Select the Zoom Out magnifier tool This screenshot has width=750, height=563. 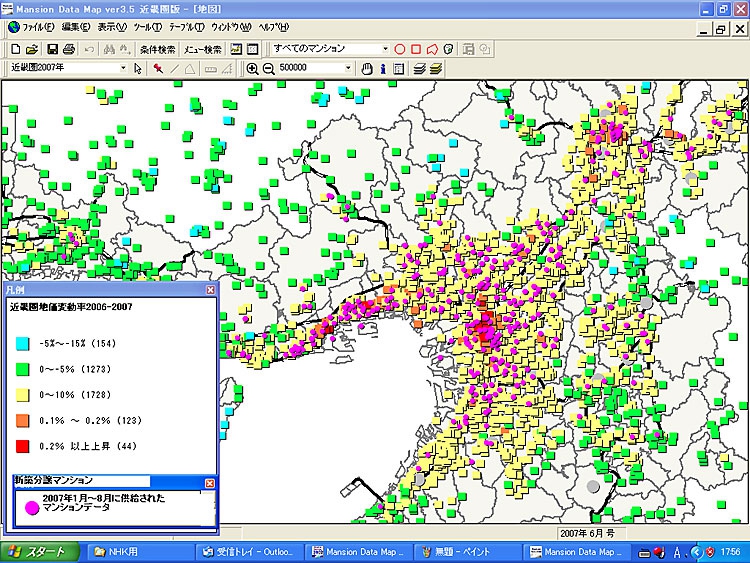click(x=268, y=68)
